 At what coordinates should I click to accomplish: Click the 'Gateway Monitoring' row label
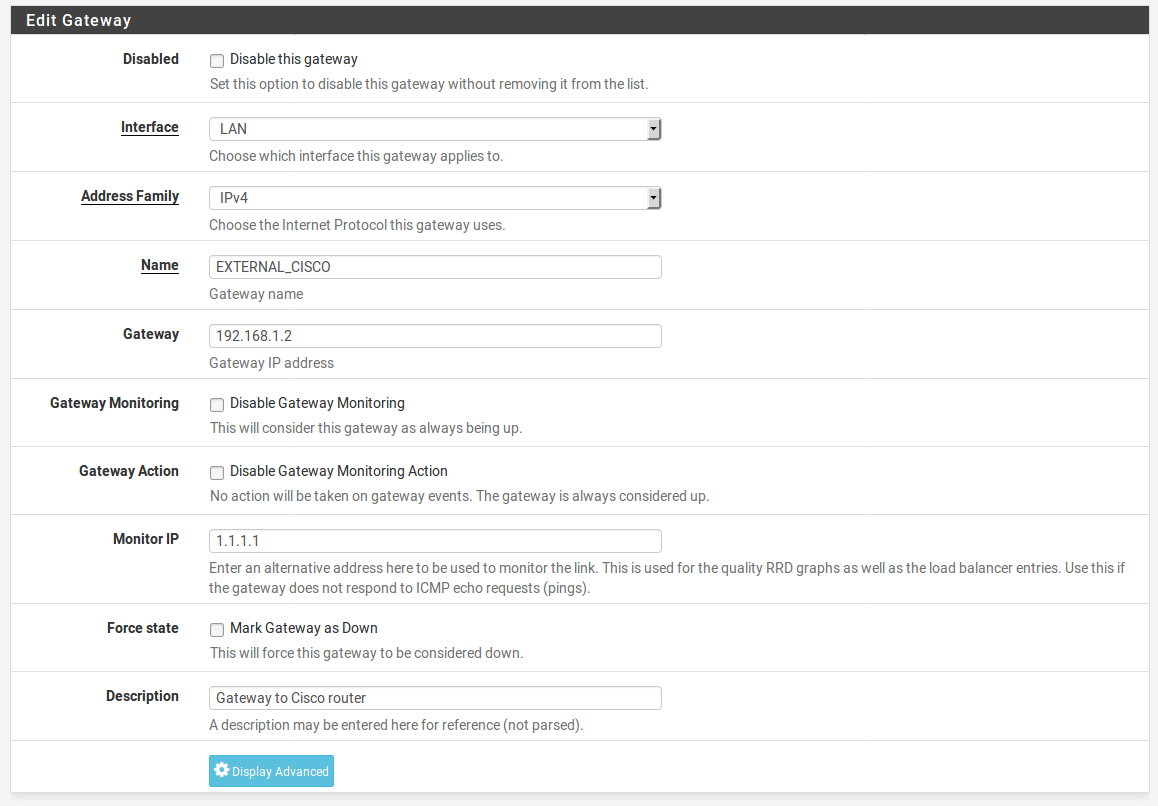(x=114, y=403)
